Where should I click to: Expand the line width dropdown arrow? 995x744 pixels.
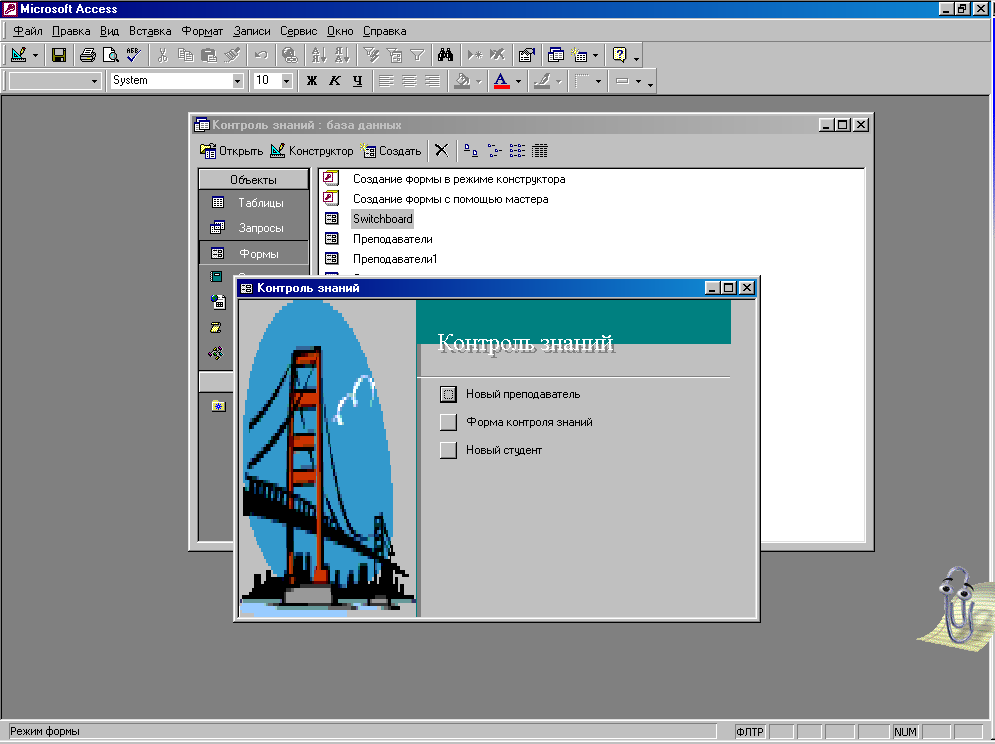coord(598,81)
